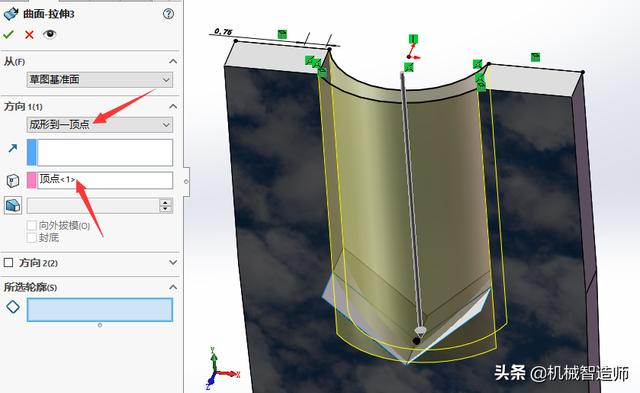640x393 pixels.
Task: Increase the draft angle with up stepper
Action: [x=166, y=202]
